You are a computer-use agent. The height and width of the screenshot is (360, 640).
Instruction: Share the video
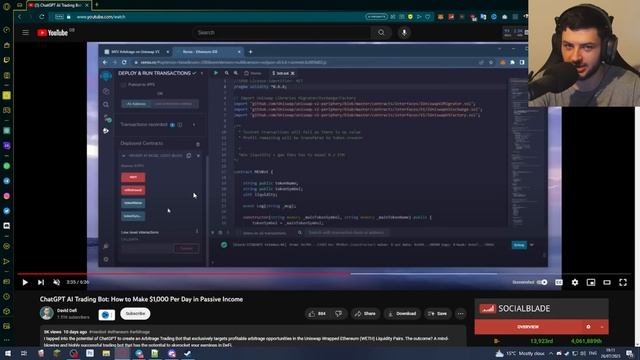click(x=365, y=313)
